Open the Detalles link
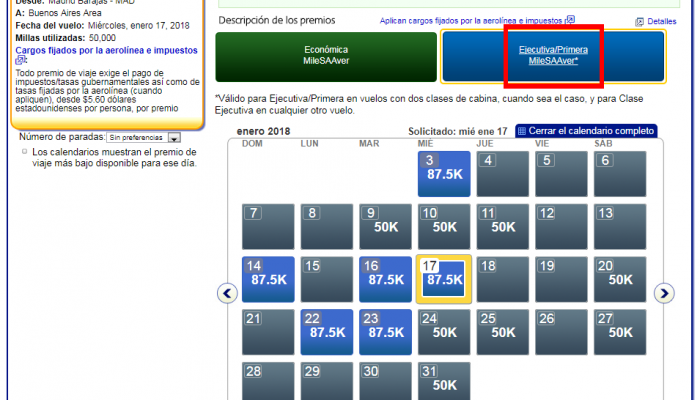The width and height of the screenshot is (700, 400). (x=662, y=21)
